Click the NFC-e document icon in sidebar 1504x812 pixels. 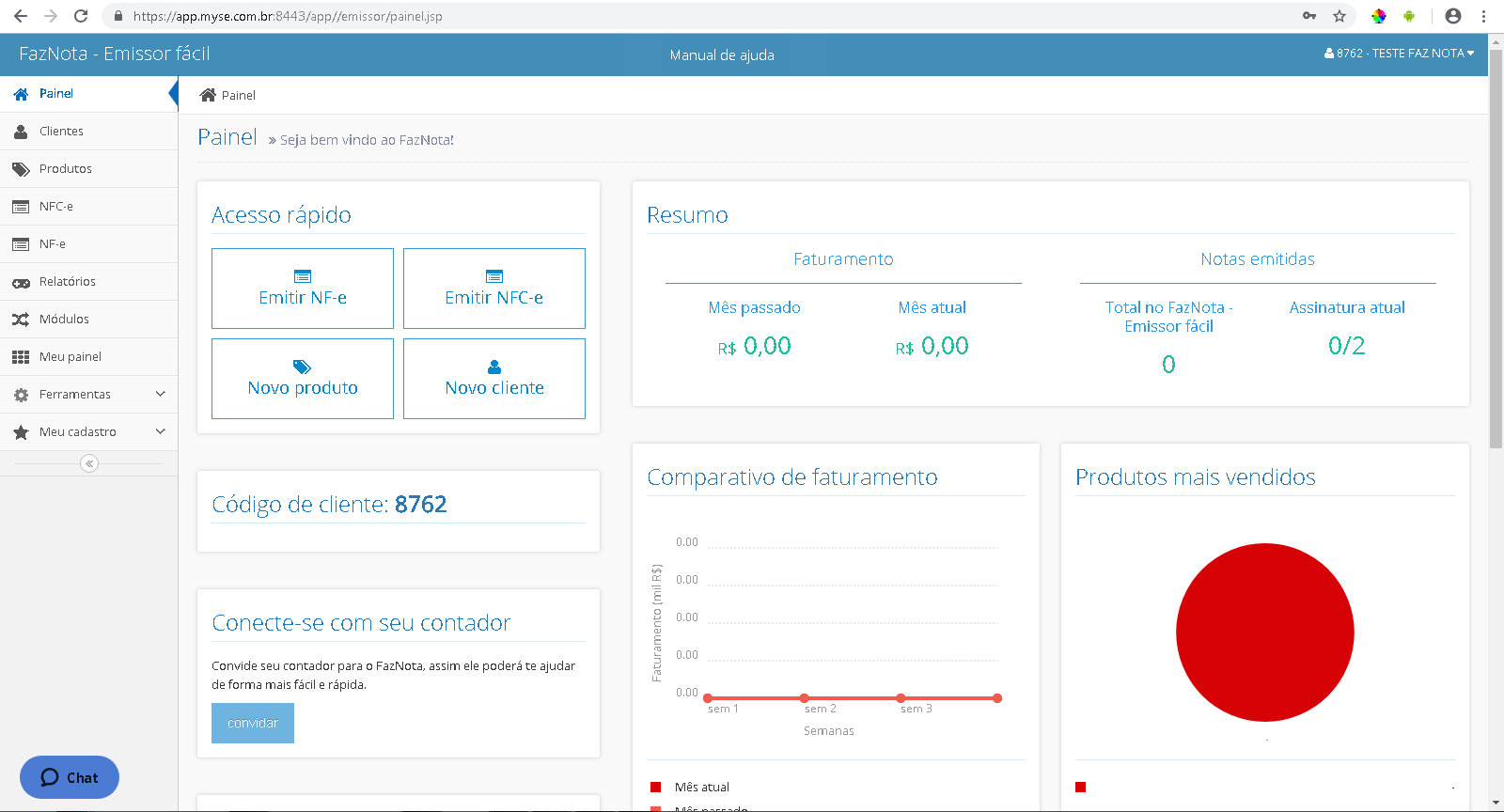tap(21, 207)
